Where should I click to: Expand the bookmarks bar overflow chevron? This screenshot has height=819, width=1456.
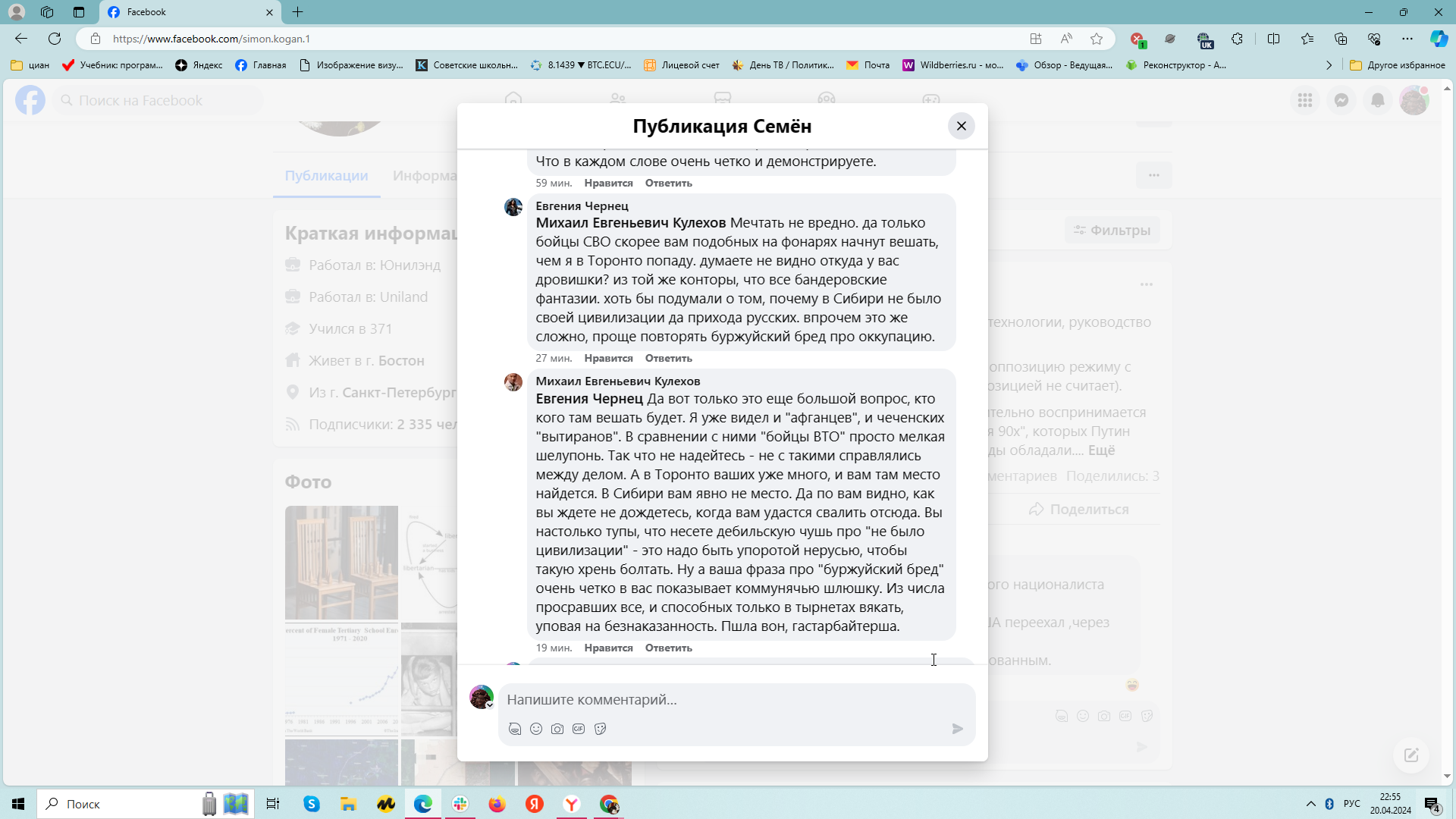tap(1329, 65)
